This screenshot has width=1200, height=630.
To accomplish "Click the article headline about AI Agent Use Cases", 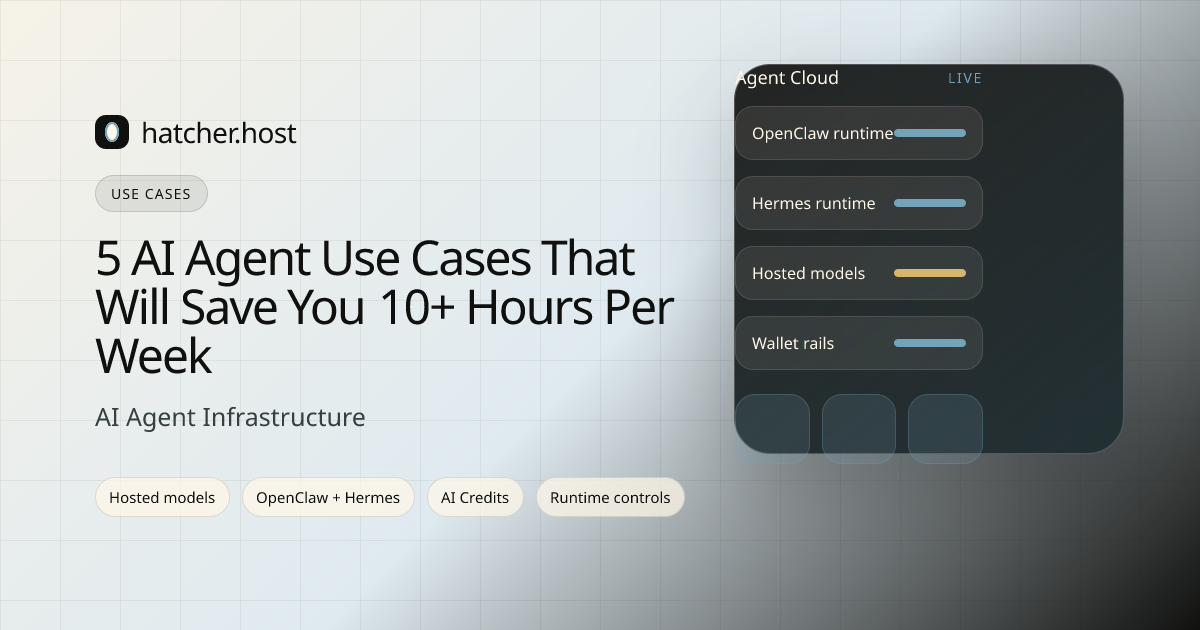I will click(385, 308).
